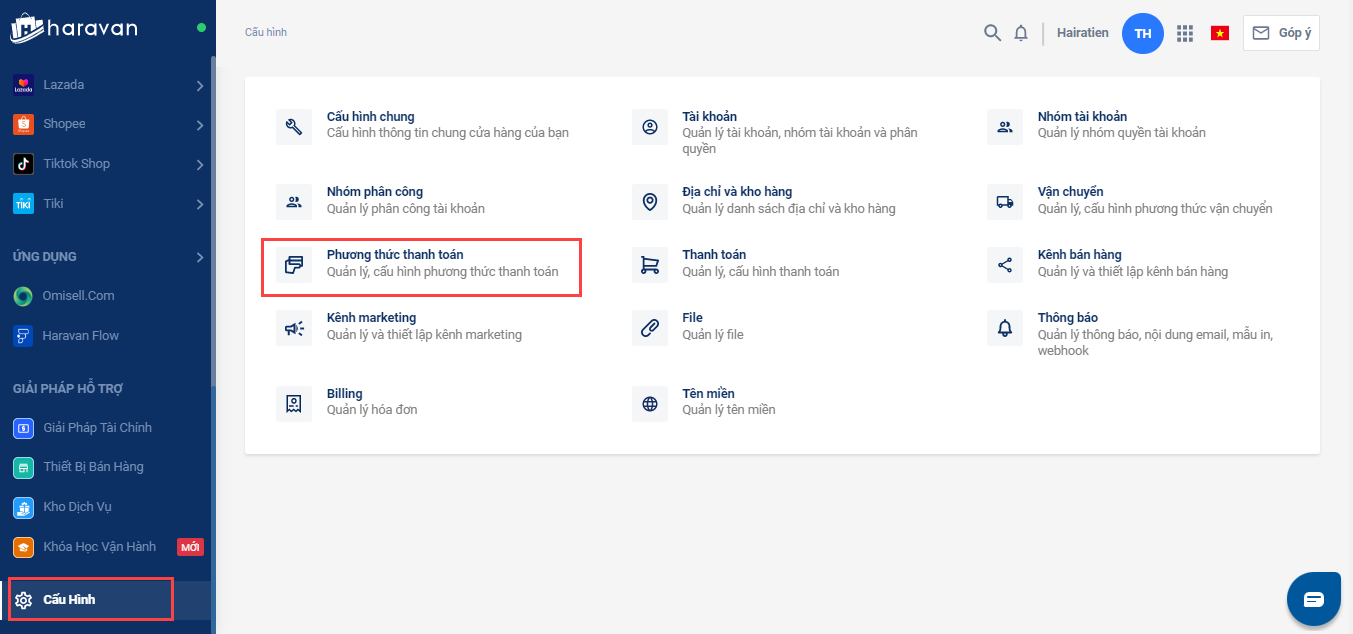Click the TH user avatar
This screenshot has width=1353, height=634.
click(1143, 33)
